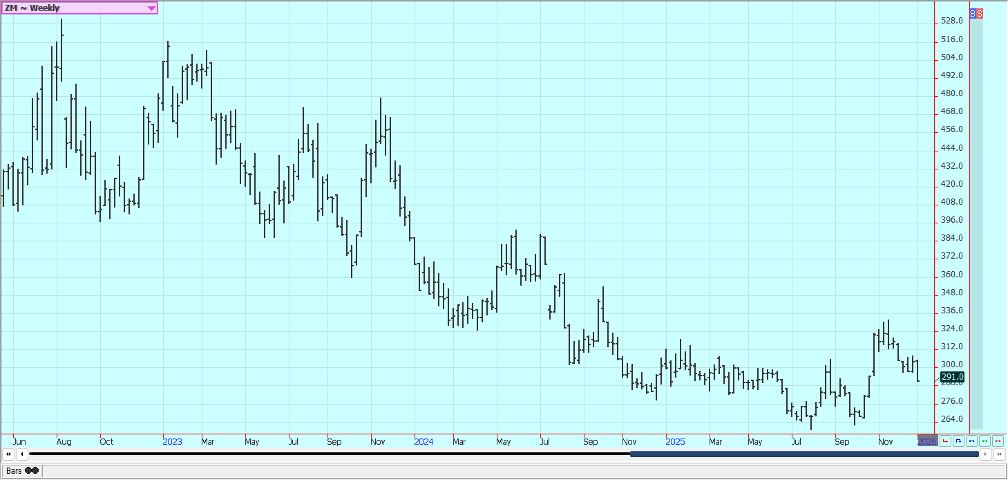The height and width of the screenshot is (480, 1008).
Task: Click the red arrow scale icon
Action: (x=945, y=440)
